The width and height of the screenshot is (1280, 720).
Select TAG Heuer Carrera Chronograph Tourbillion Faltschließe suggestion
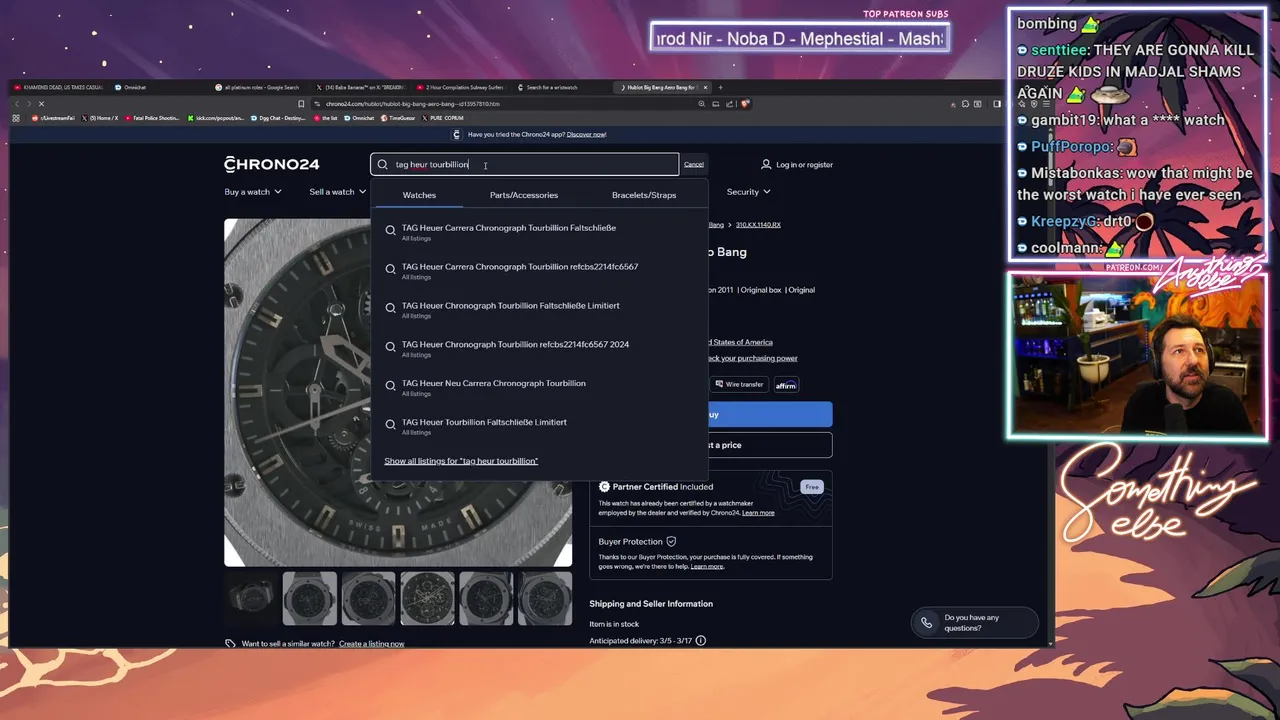[538, 231]
